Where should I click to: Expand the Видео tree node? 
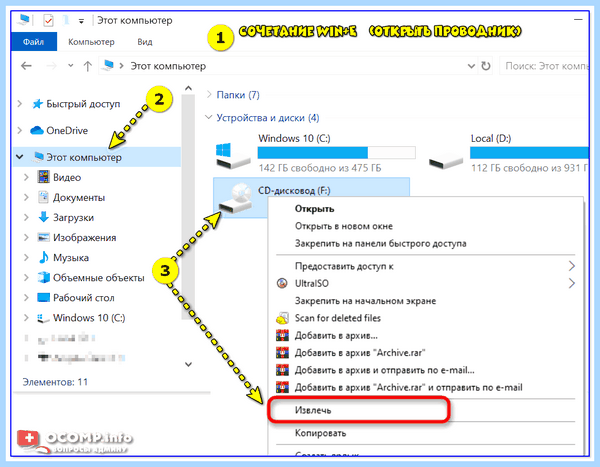tap(26, 177)
